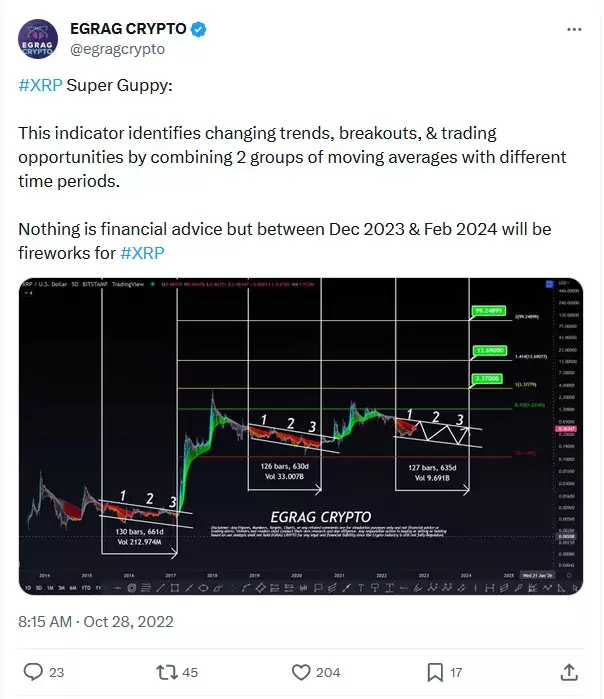Click the 204 likes count
The width and height of the screenshot is (604, 699).
tap(328, 672)
